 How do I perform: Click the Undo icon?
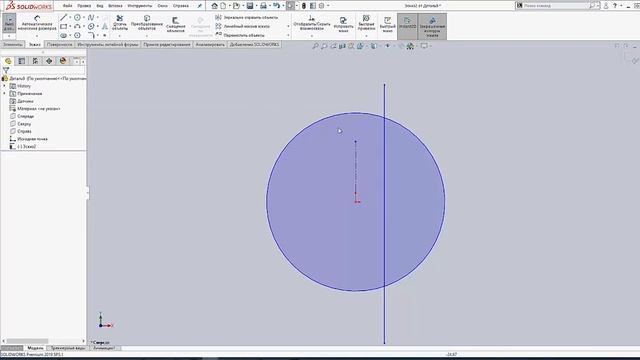point(276,6)
